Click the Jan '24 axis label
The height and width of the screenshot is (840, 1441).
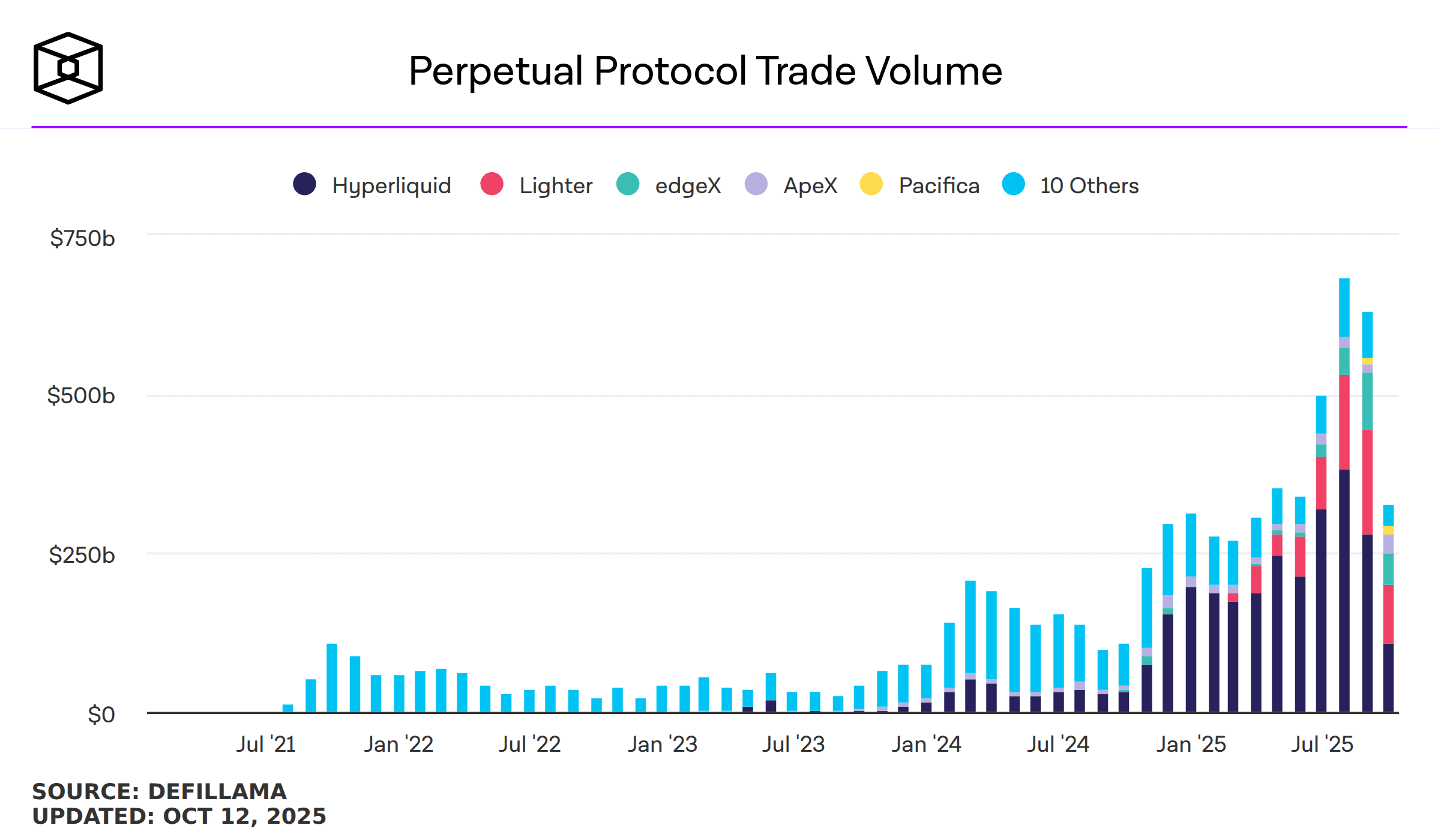(x=926, y=745)
